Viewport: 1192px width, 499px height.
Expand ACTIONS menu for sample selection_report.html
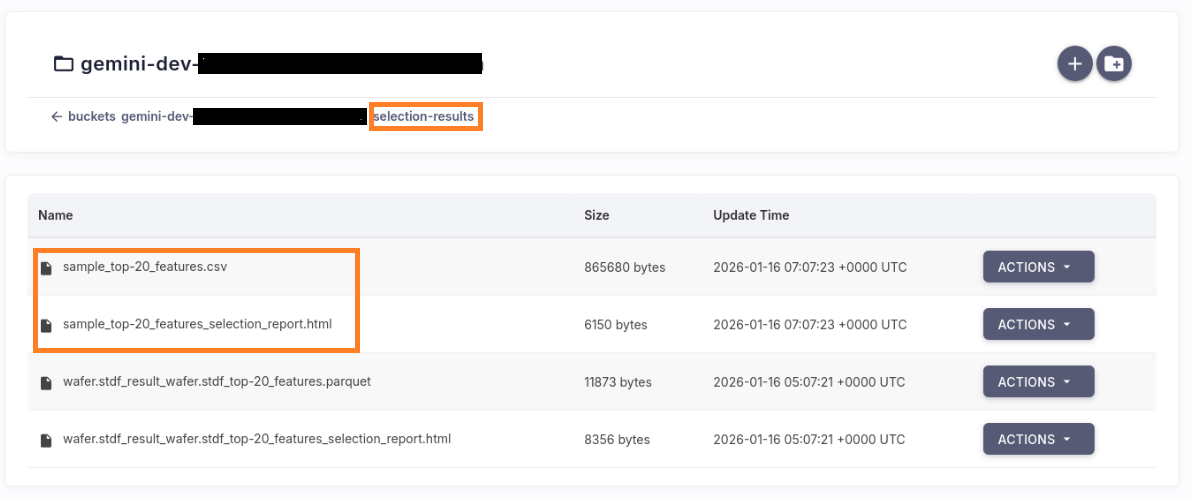[x=1038, y=324]
